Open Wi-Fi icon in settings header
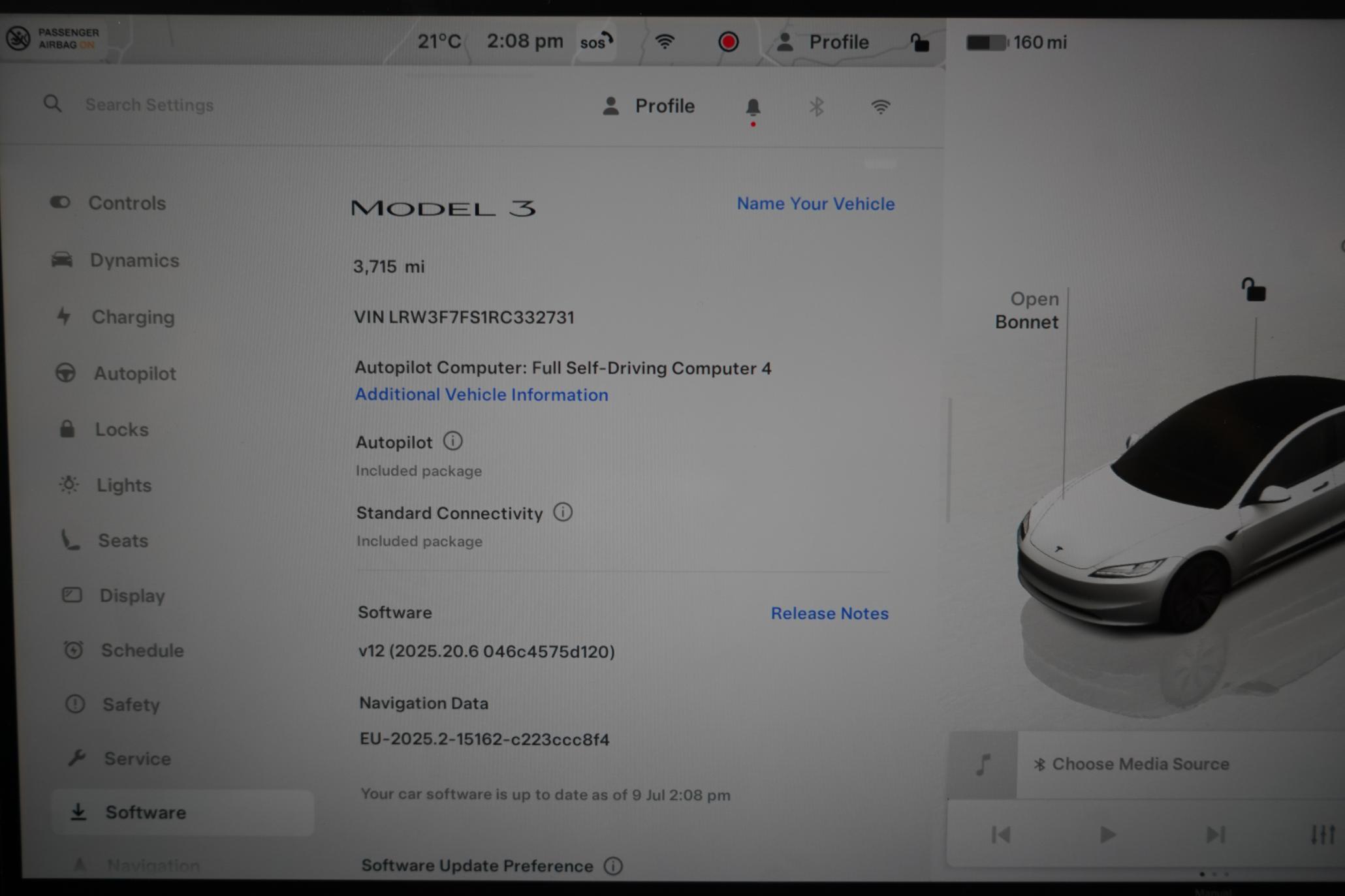The width and height of the screenshot is (1345, 896). [x=881, y=107]
